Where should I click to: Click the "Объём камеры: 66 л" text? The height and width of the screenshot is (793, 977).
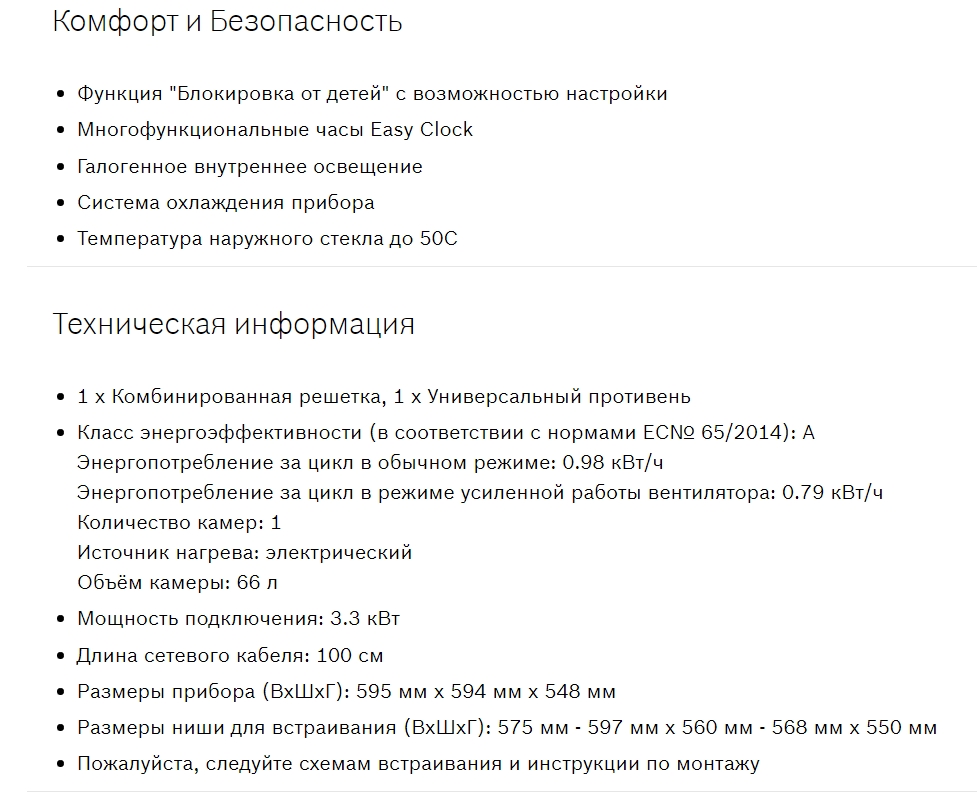point(176,582)
